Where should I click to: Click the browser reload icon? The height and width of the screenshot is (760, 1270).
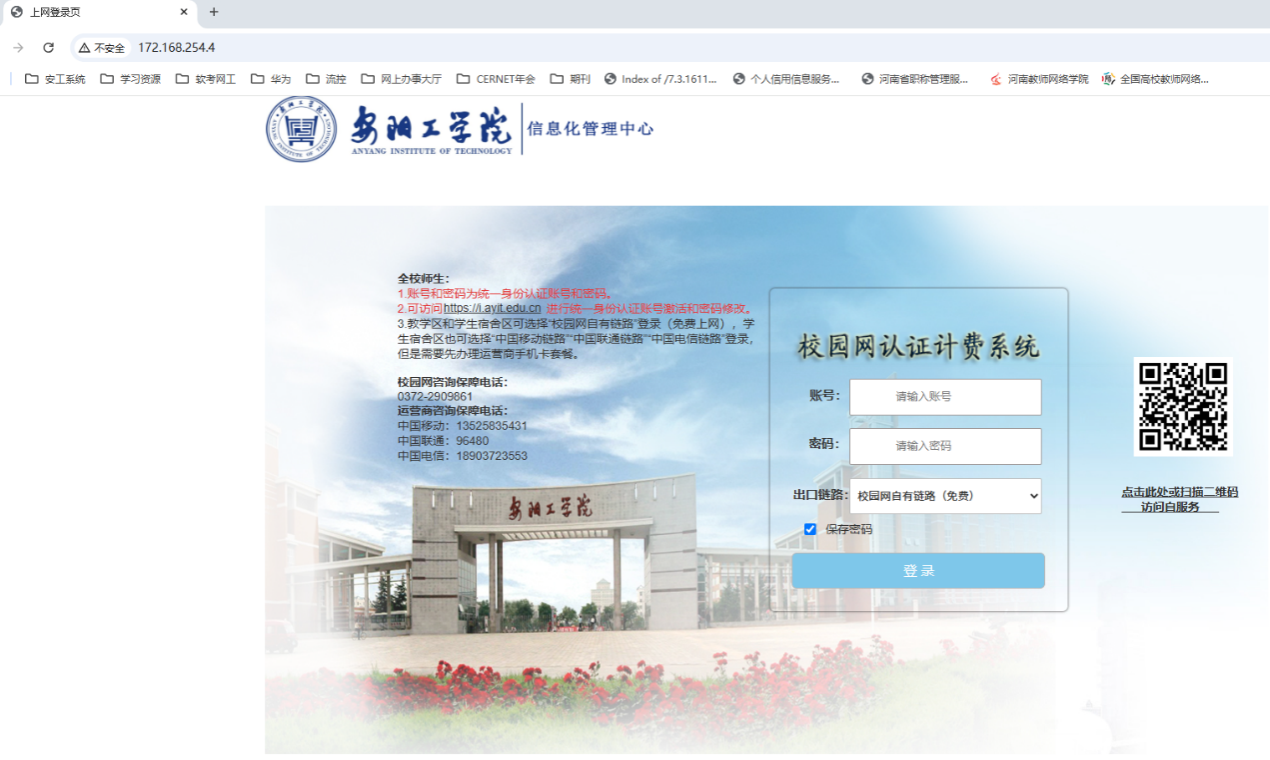click(48, 48)
